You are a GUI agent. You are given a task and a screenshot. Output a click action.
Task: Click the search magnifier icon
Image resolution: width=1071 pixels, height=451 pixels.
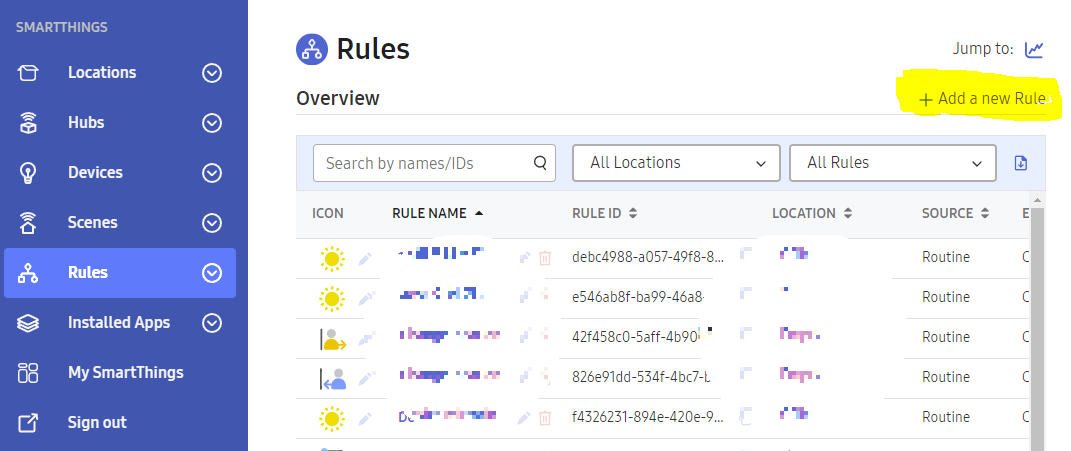540,163
